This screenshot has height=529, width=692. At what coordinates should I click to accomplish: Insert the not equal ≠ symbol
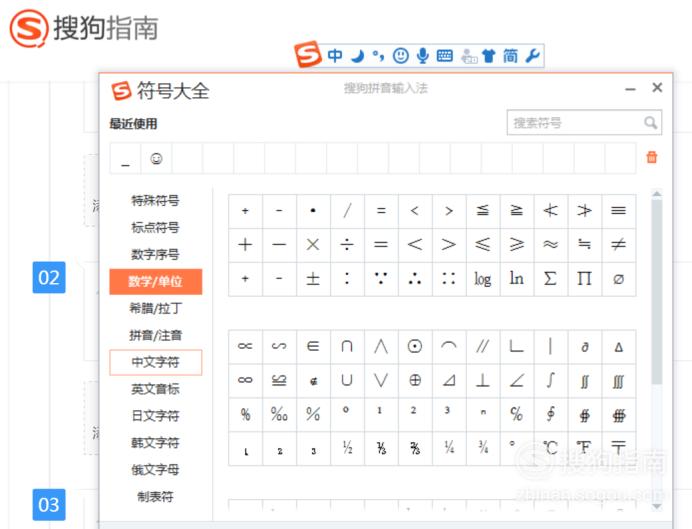(618, 244)
